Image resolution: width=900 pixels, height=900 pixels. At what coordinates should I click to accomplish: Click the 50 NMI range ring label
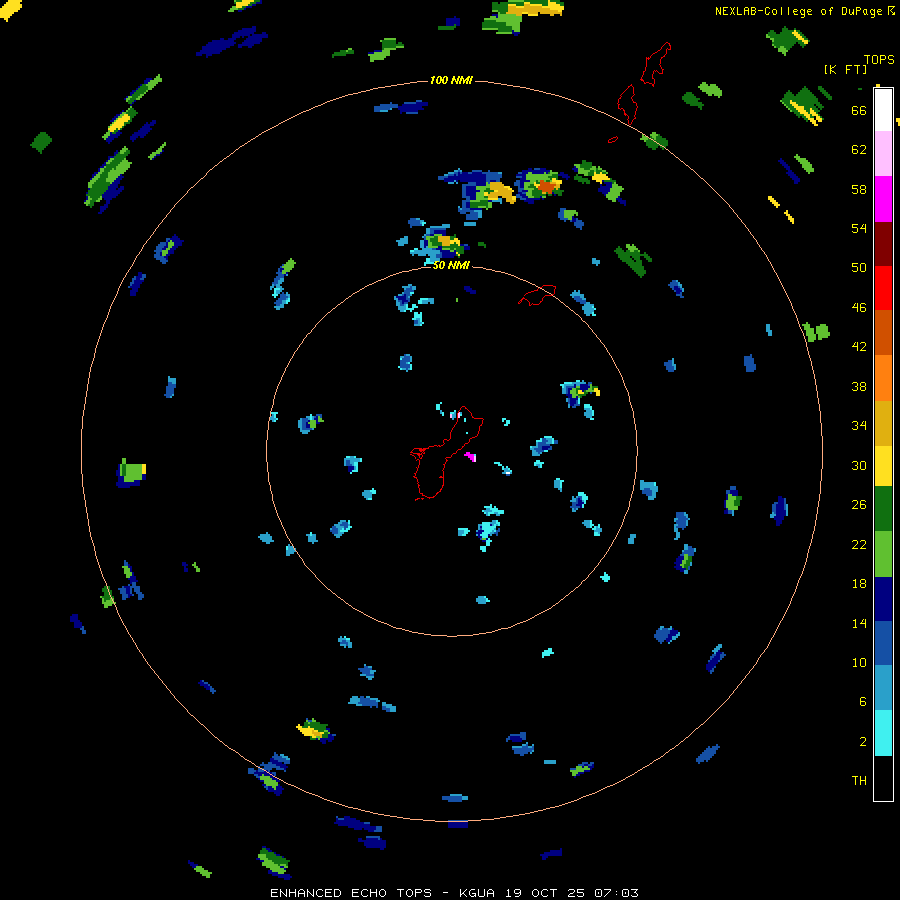451,265
